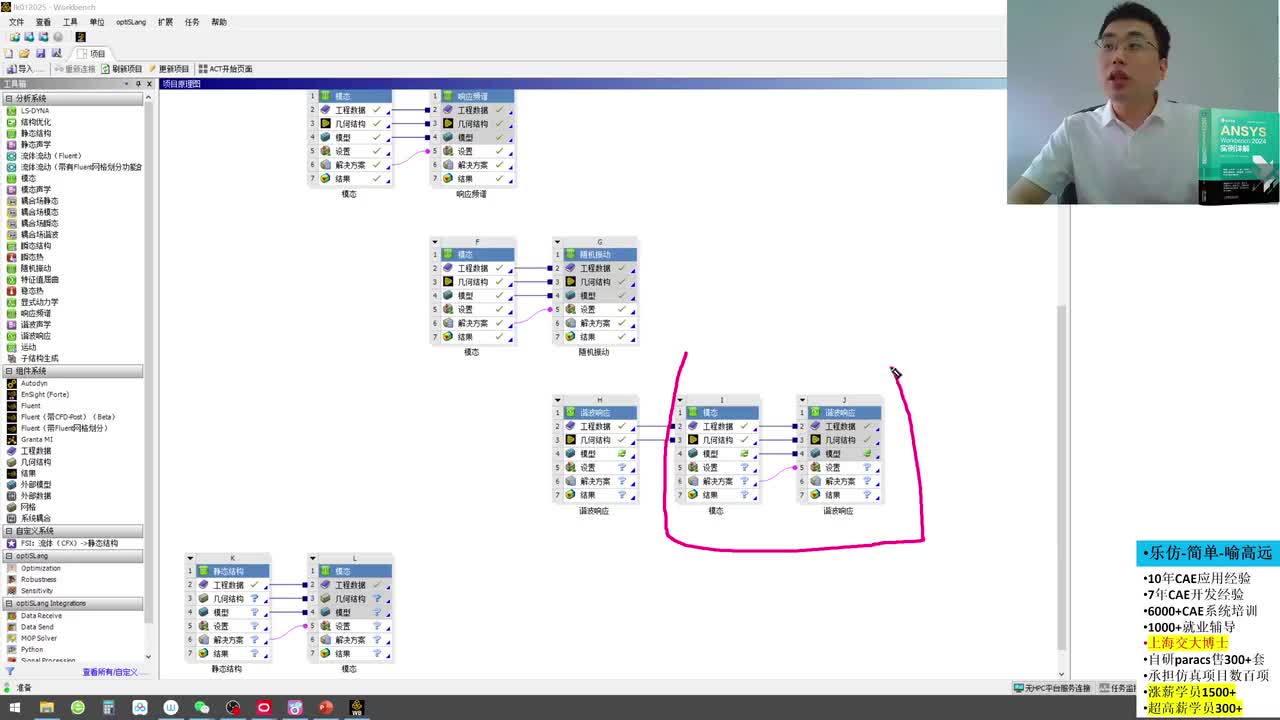Select the 结果 cell in system G

[x=594, y=337]
